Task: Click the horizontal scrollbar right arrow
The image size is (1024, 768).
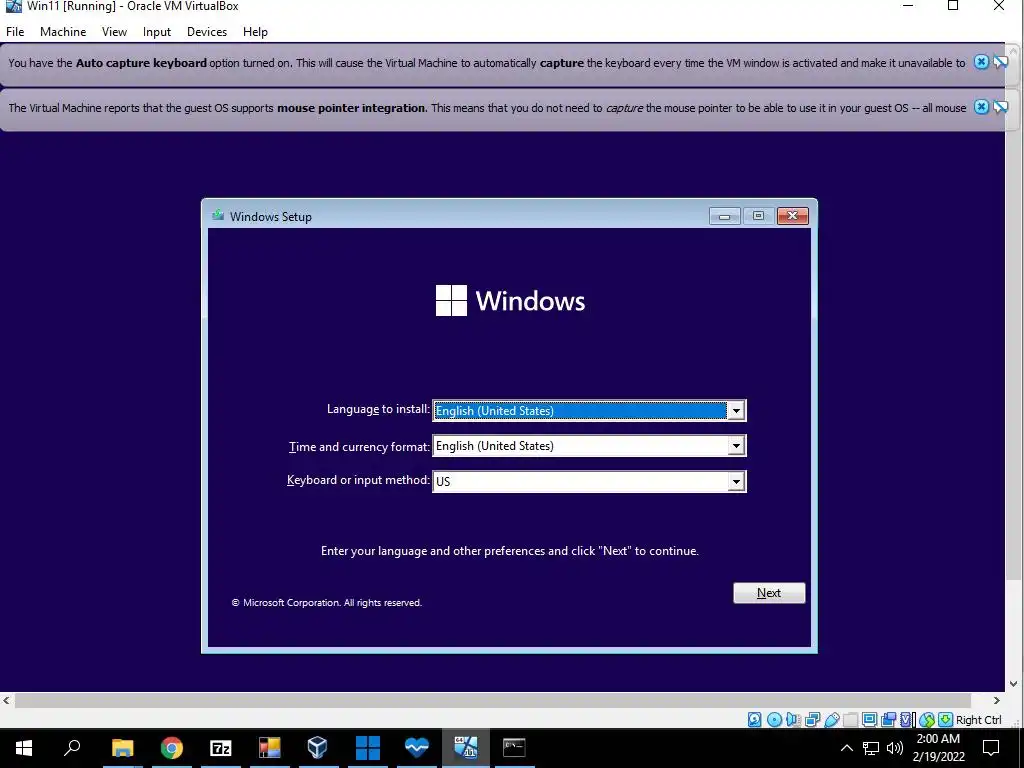Action: (997, 701)
